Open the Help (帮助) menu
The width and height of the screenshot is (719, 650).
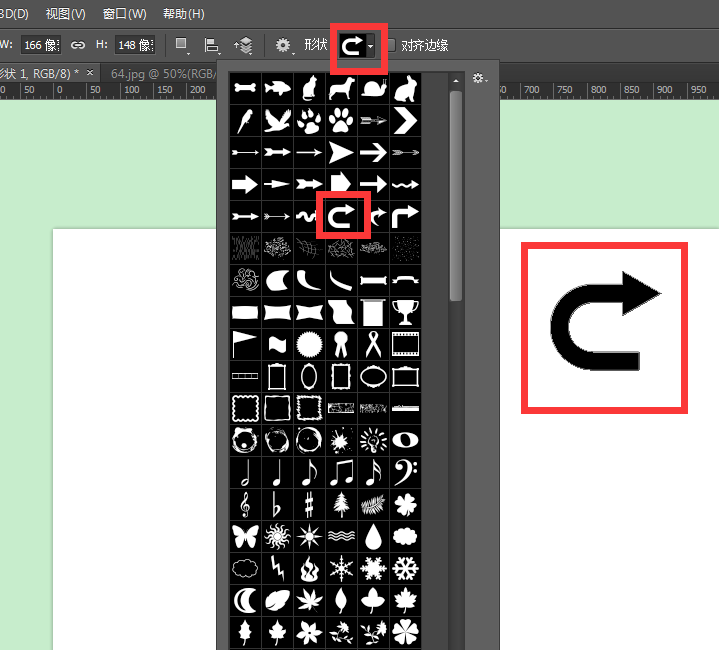point(184,14)
